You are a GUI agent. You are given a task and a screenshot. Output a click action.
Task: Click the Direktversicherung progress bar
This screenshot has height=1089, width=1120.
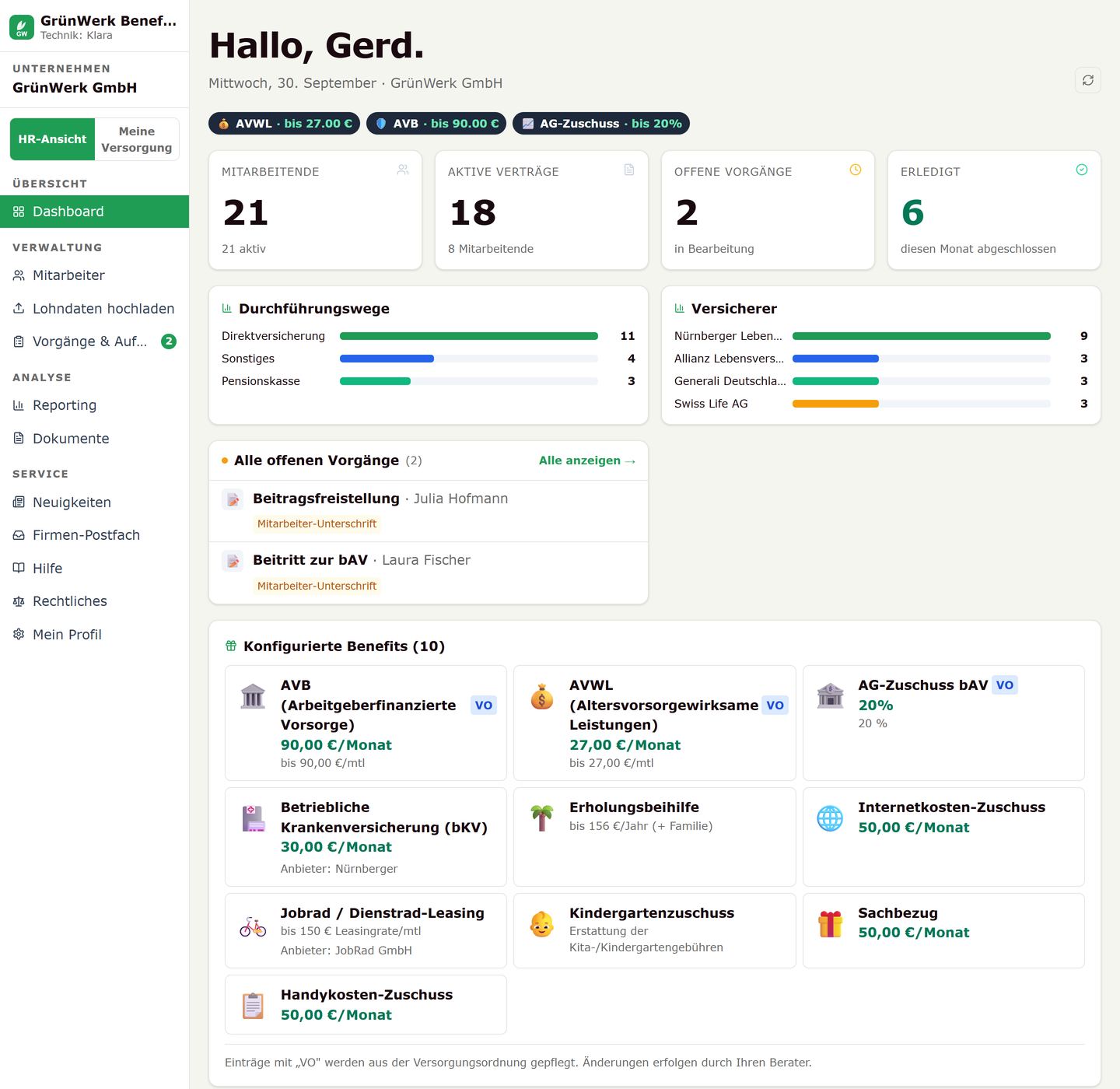pos(469,336)
